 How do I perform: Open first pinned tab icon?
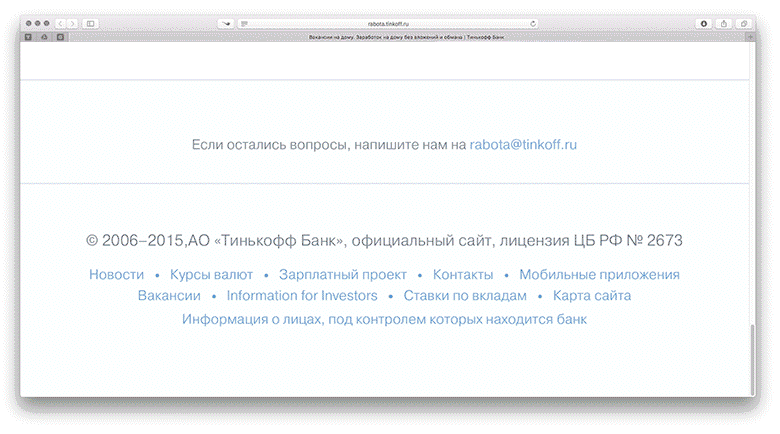[28, 37]
